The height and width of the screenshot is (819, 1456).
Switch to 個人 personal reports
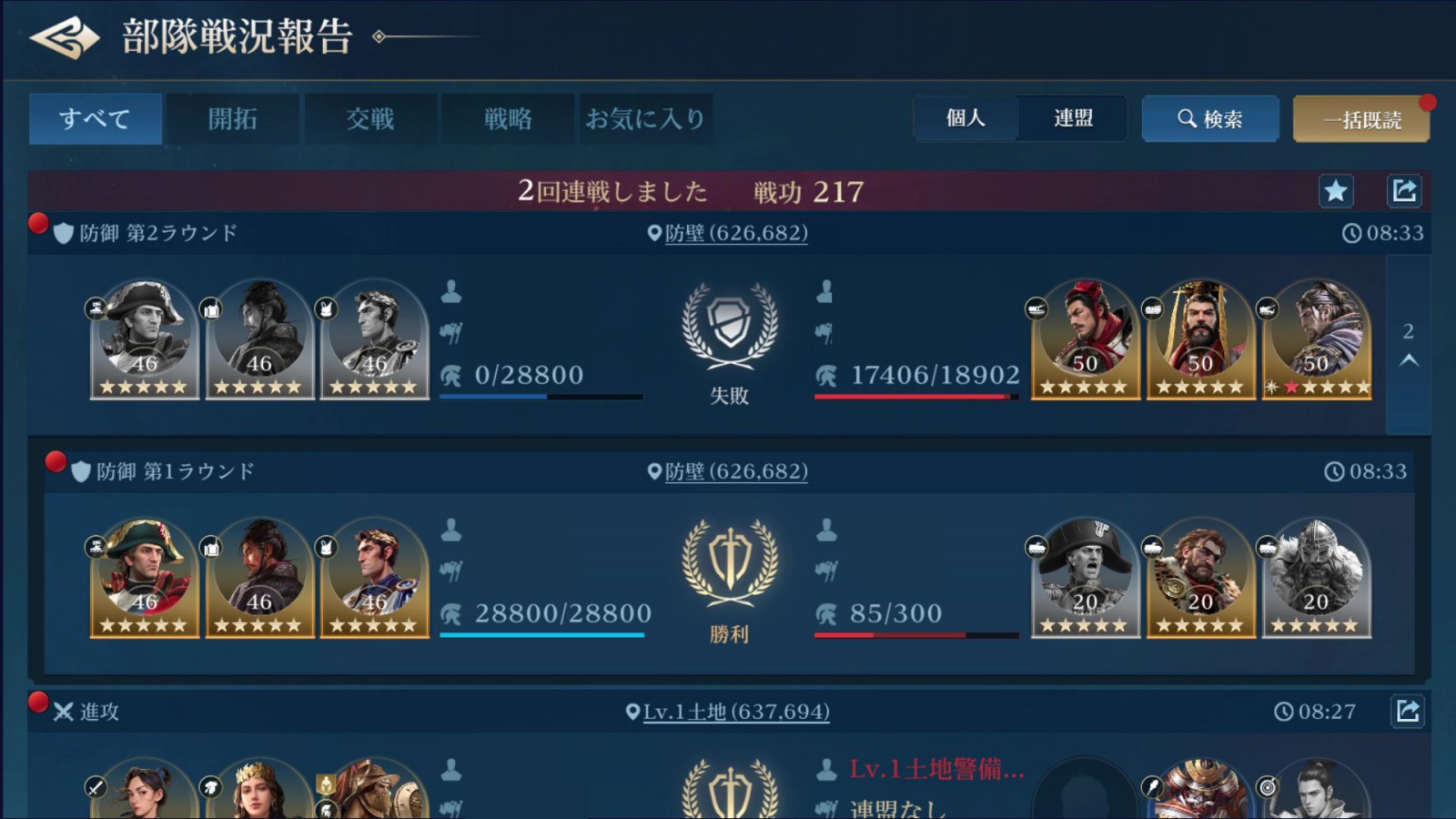(x=966, y=118)
